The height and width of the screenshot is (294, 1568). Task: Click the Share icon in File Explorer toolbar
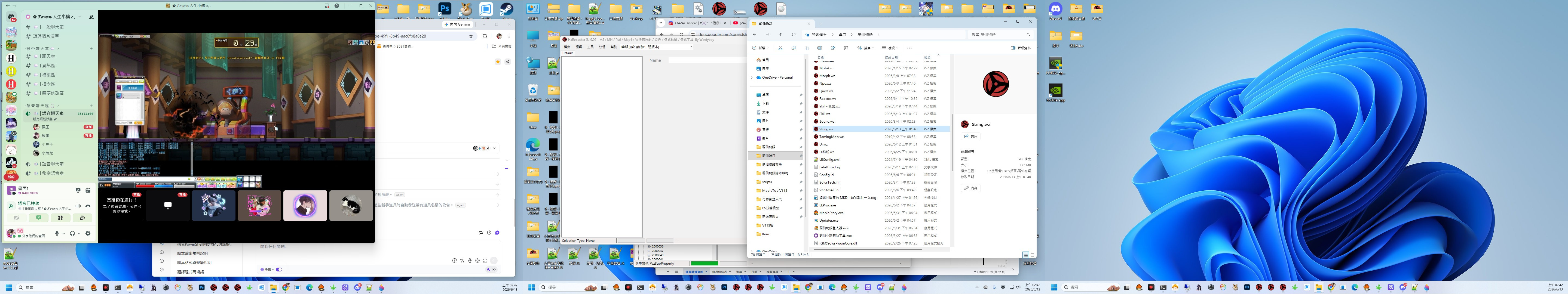click(833, 48)
